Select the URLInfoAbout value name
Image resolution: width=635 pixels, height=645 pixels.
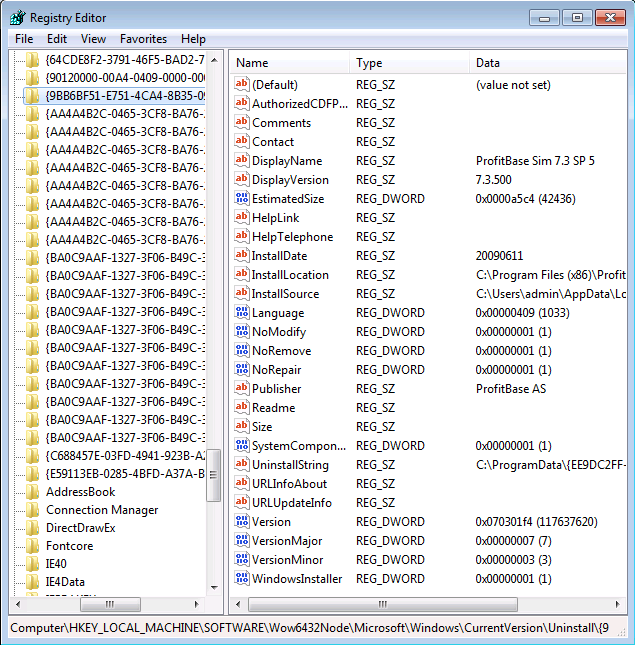click(290, 484)
